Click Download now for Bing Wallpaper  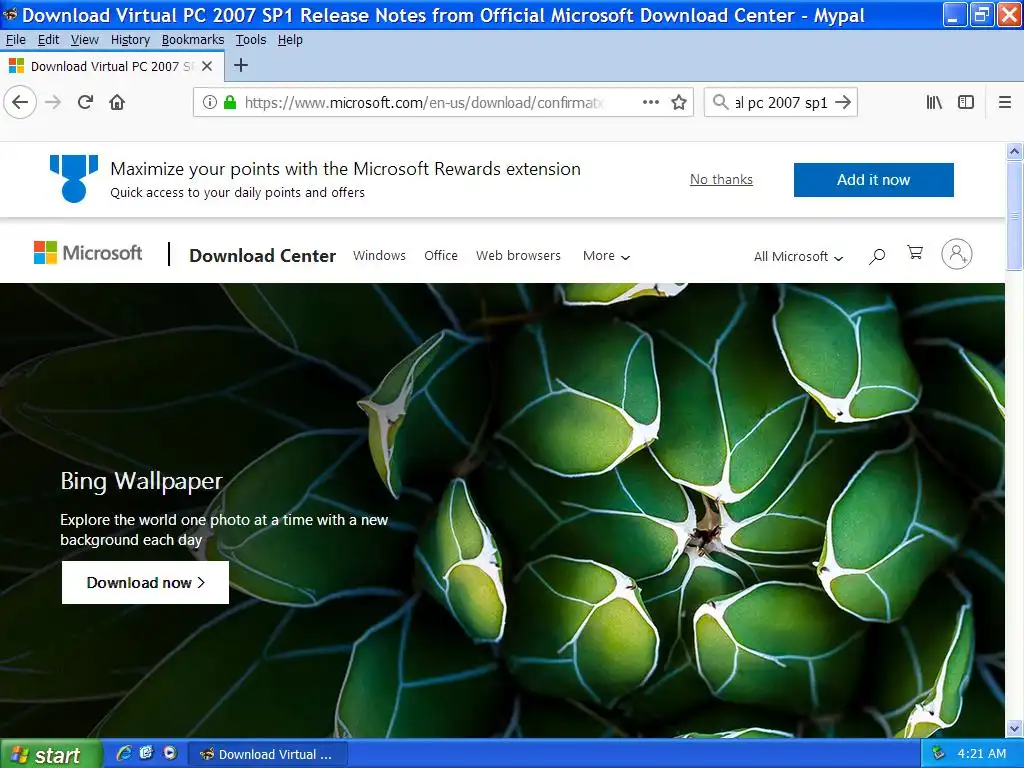coord(145,583)
